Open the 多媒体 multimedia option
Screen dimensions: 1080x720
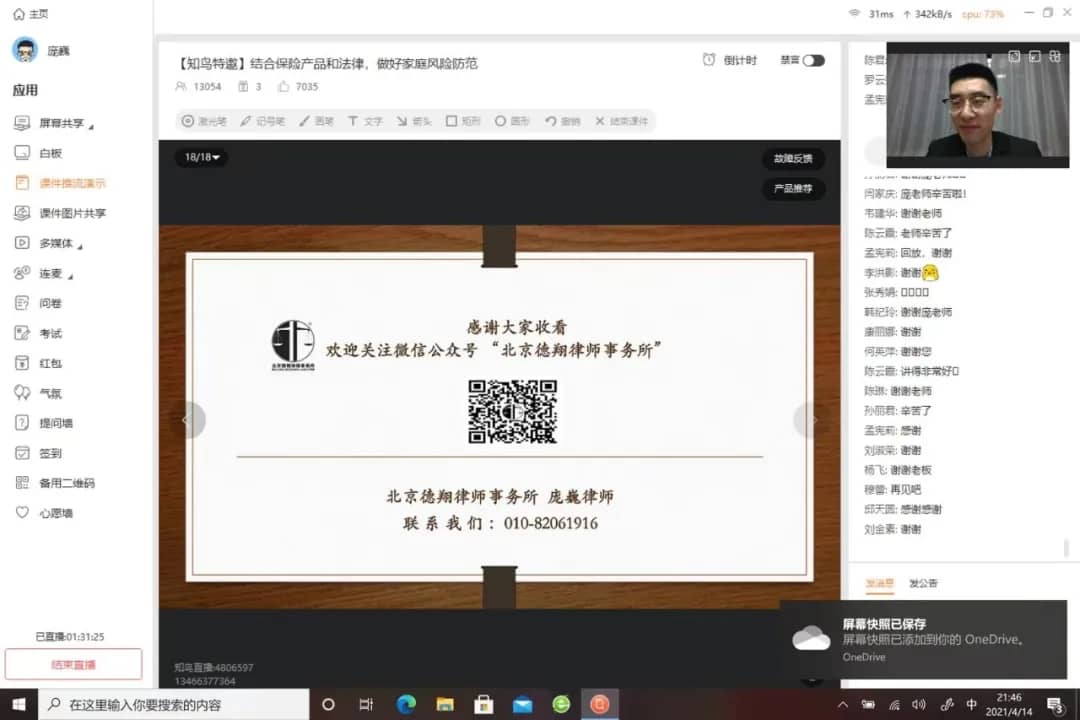point(48,243)
